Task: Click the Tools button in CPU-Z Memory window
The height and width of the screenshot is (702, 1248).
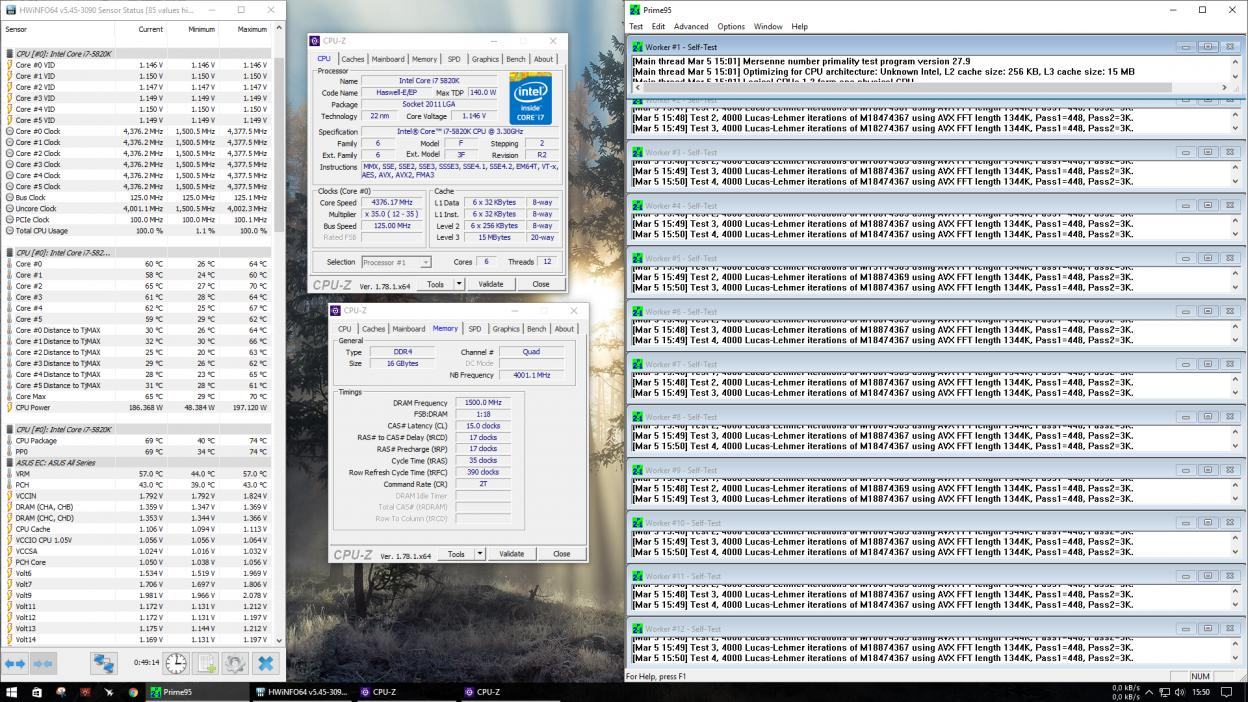Action: 456,554
